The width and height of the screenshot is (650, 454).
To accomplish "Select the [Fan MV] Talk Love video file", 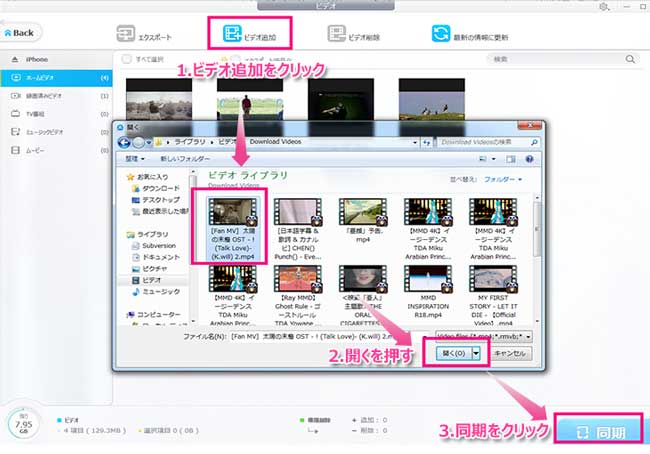I will tap(233, 228).
